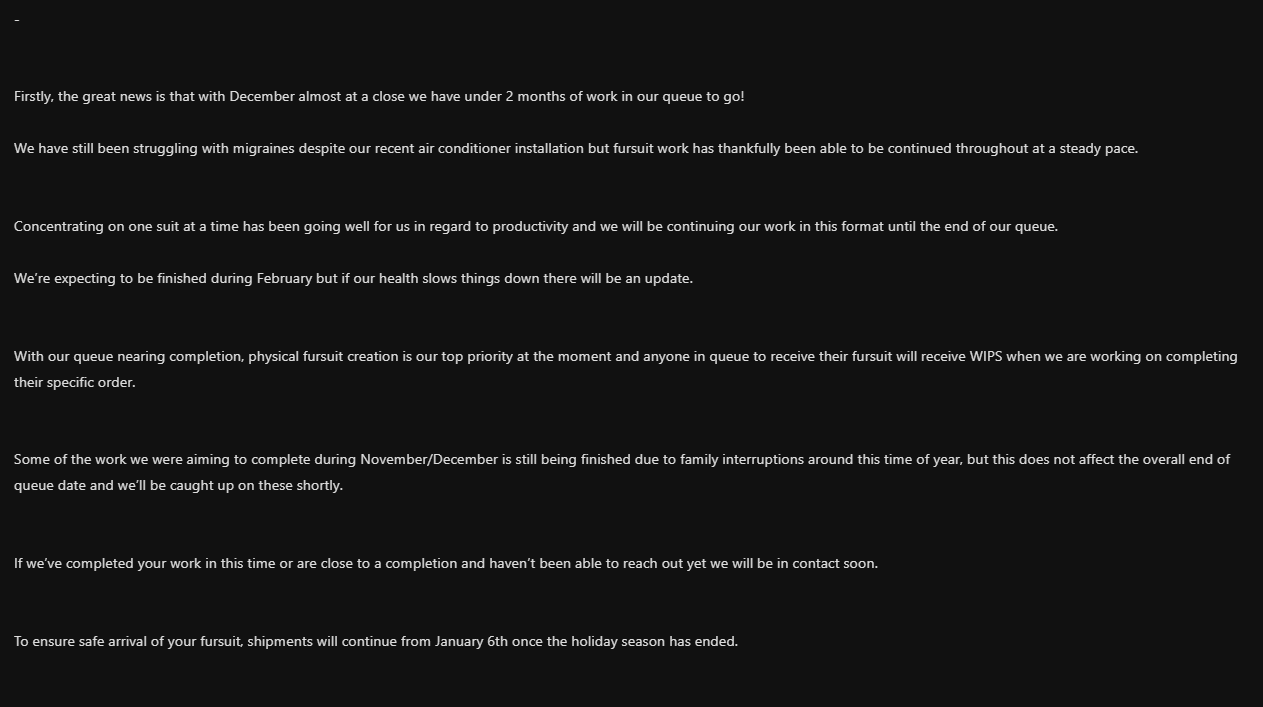Click the word "February" in the text
Viewport: 1263px width, 707px height.
click(284, 279)
